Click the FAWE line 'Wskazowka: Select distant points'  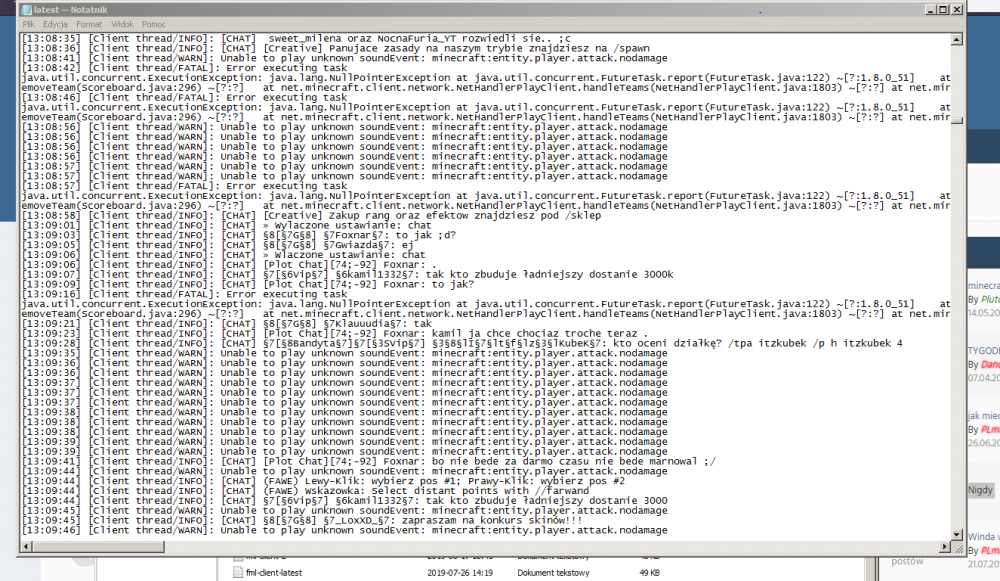305,491
